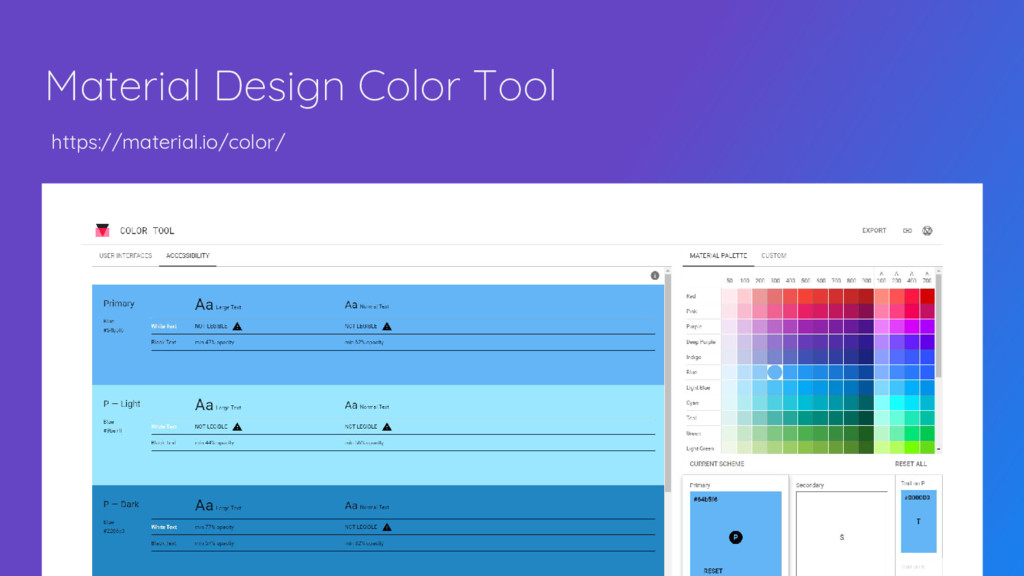Click the 'Primary' heading in blue panel
Screen dimensions: 1024x576
119,304
